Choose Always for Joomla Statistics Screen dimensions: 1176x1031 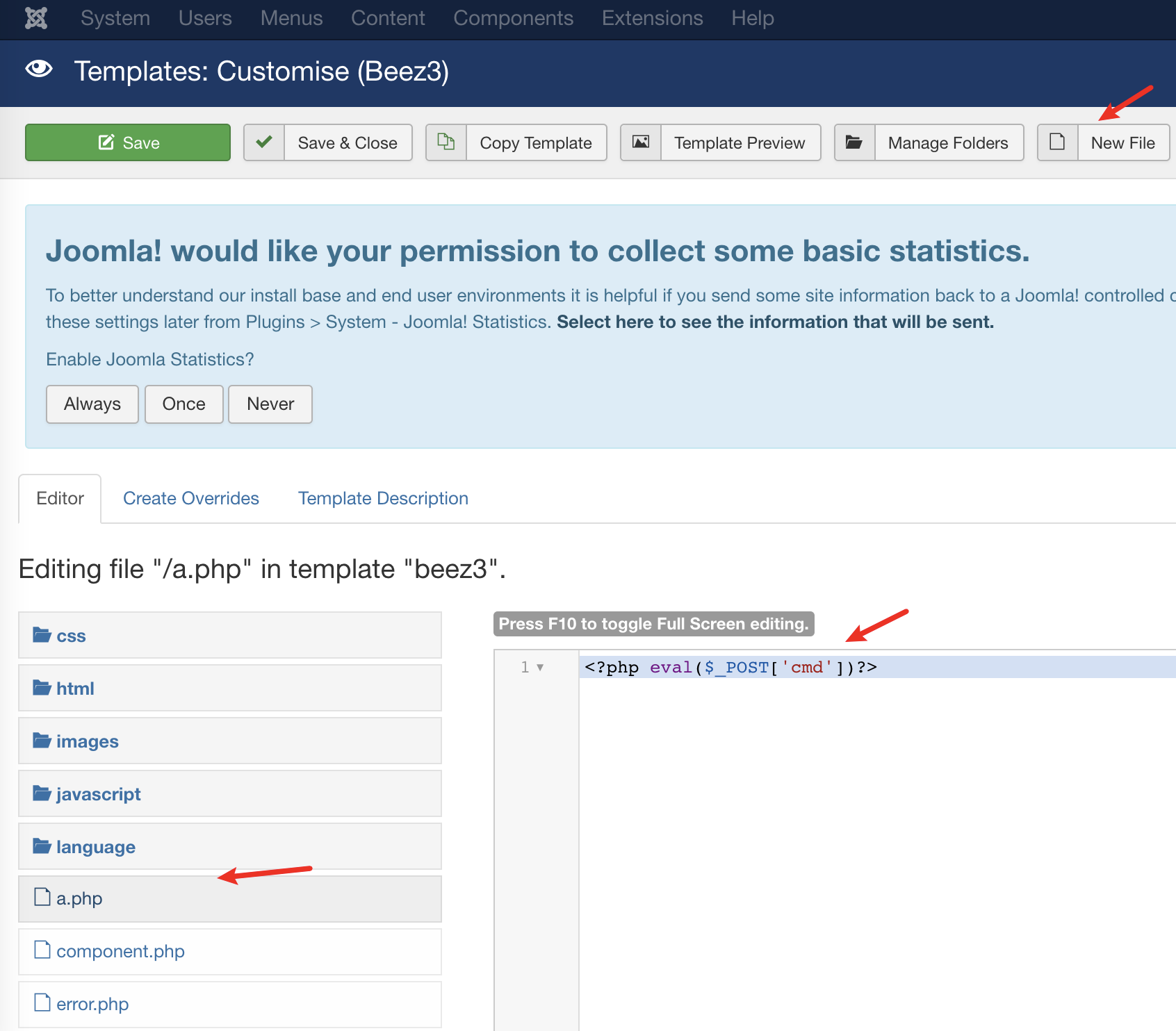pos(92,404)
